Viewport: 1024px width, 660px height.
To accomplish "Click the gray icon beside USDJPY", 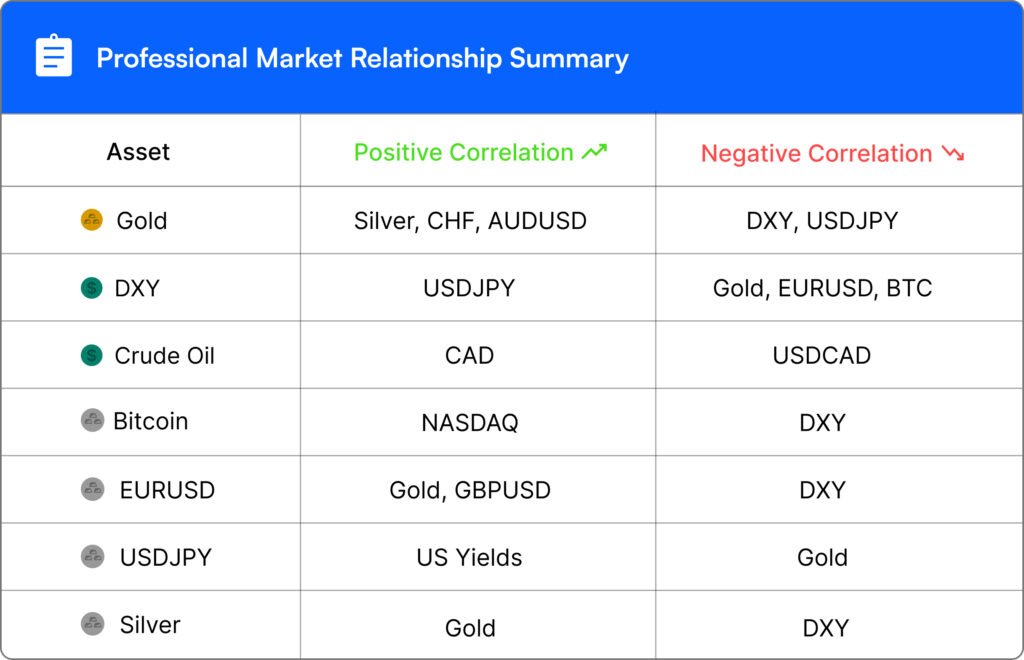I will (92, 557).
